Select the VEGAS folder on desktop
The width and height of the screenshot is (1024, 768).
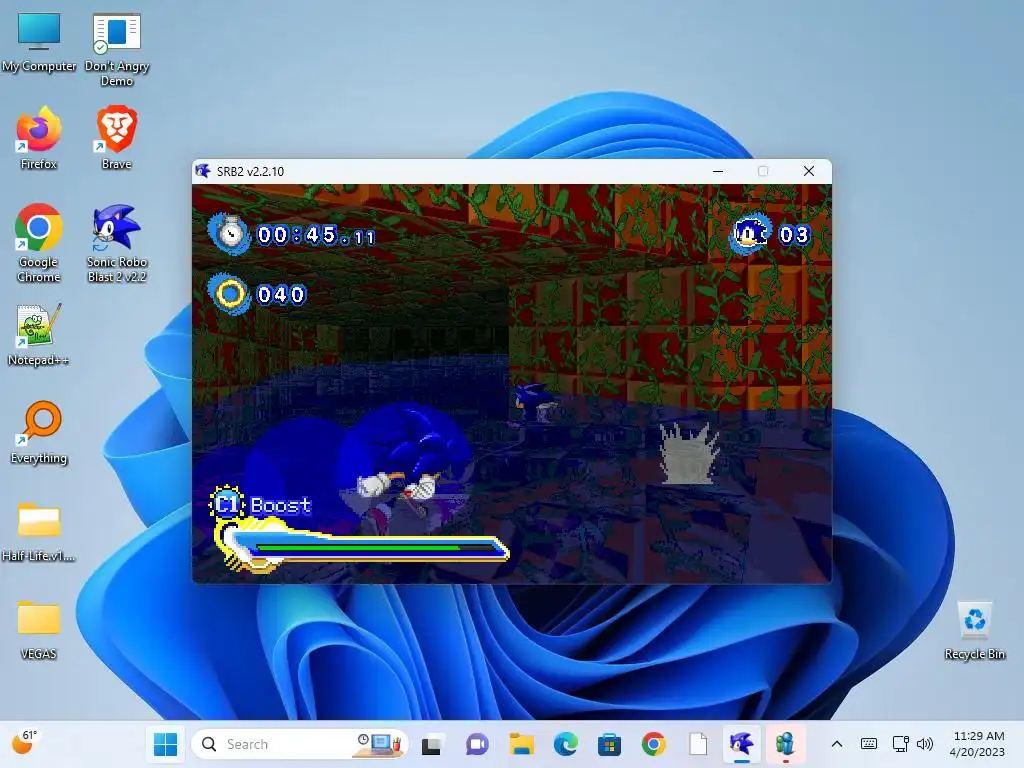point(39,630)
